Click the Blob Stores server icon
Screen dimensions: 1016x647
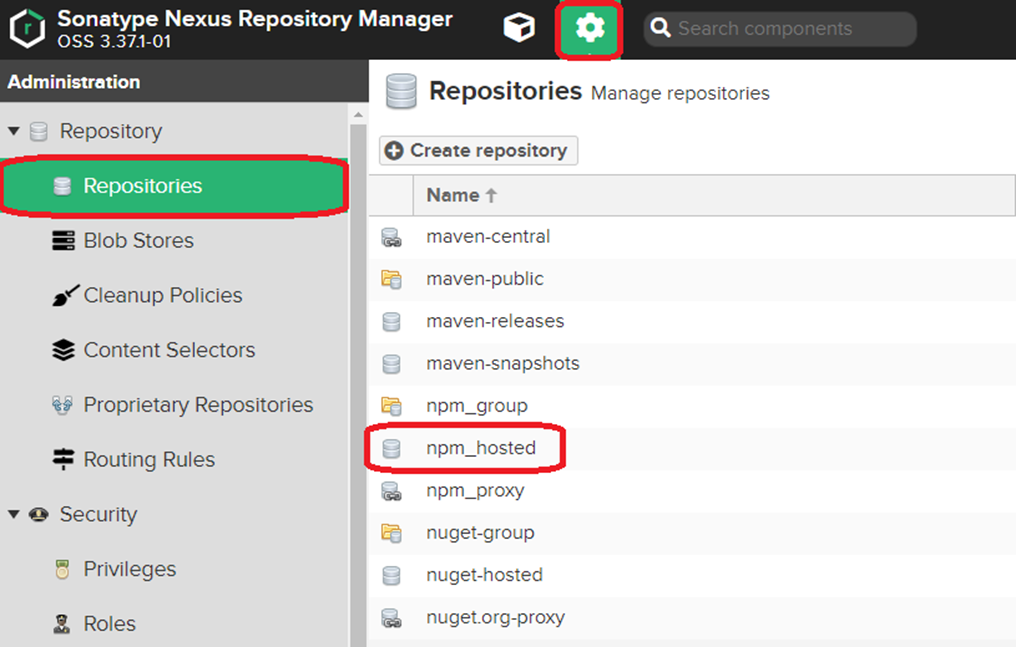click(63, 240)
